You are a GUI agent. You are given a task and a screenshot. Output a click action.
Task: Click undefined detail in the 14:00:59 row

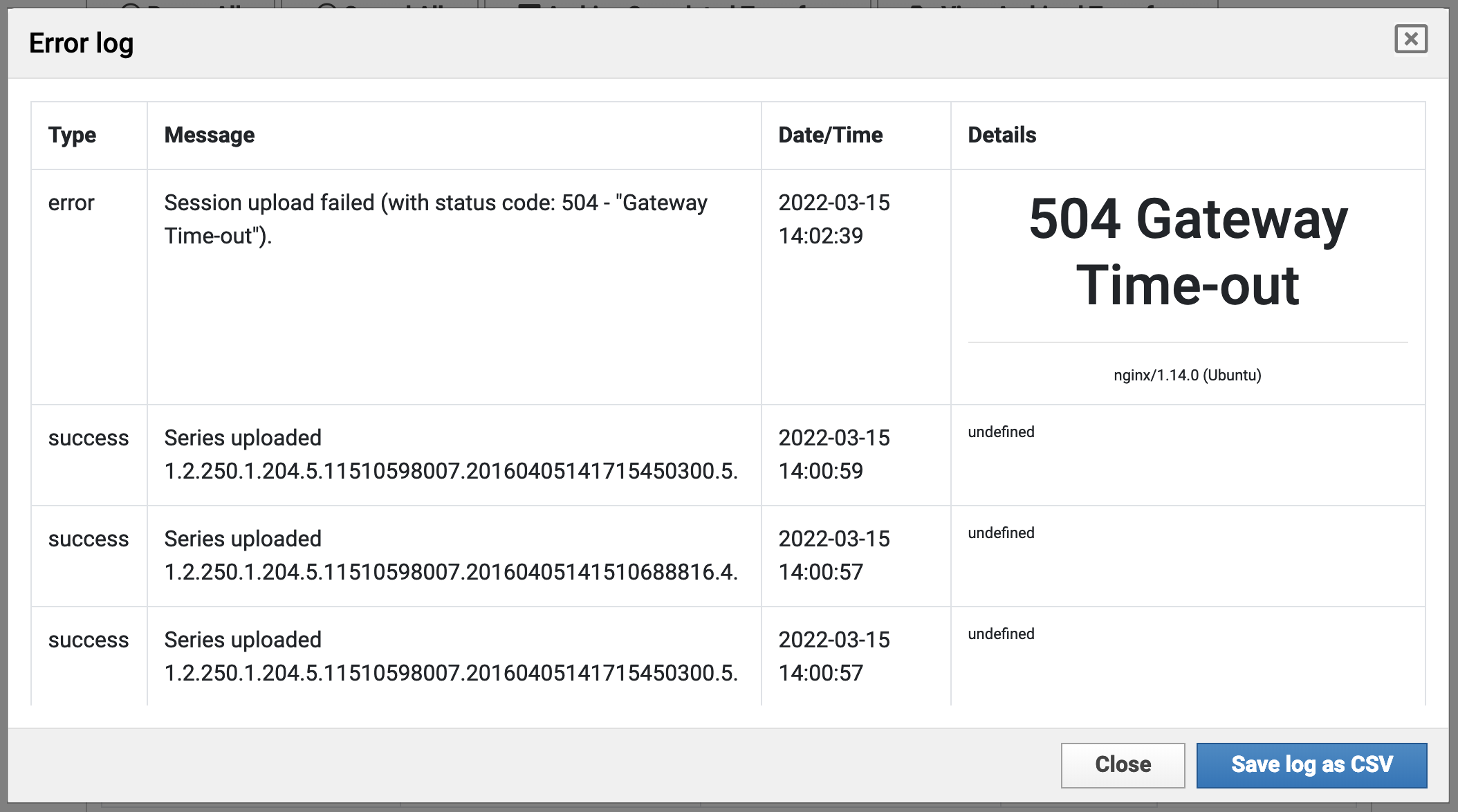1001,432
